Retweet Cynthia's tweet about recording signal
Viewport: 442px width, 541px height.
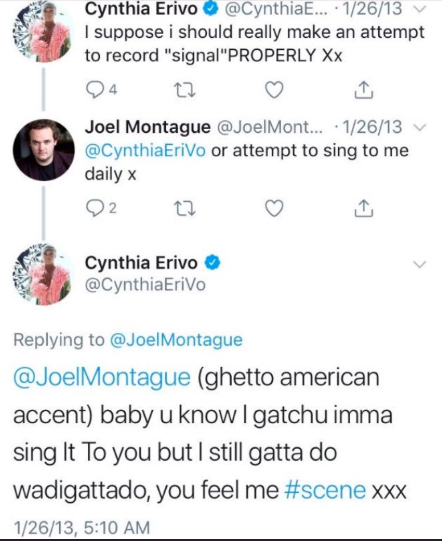tap(185, 90)
